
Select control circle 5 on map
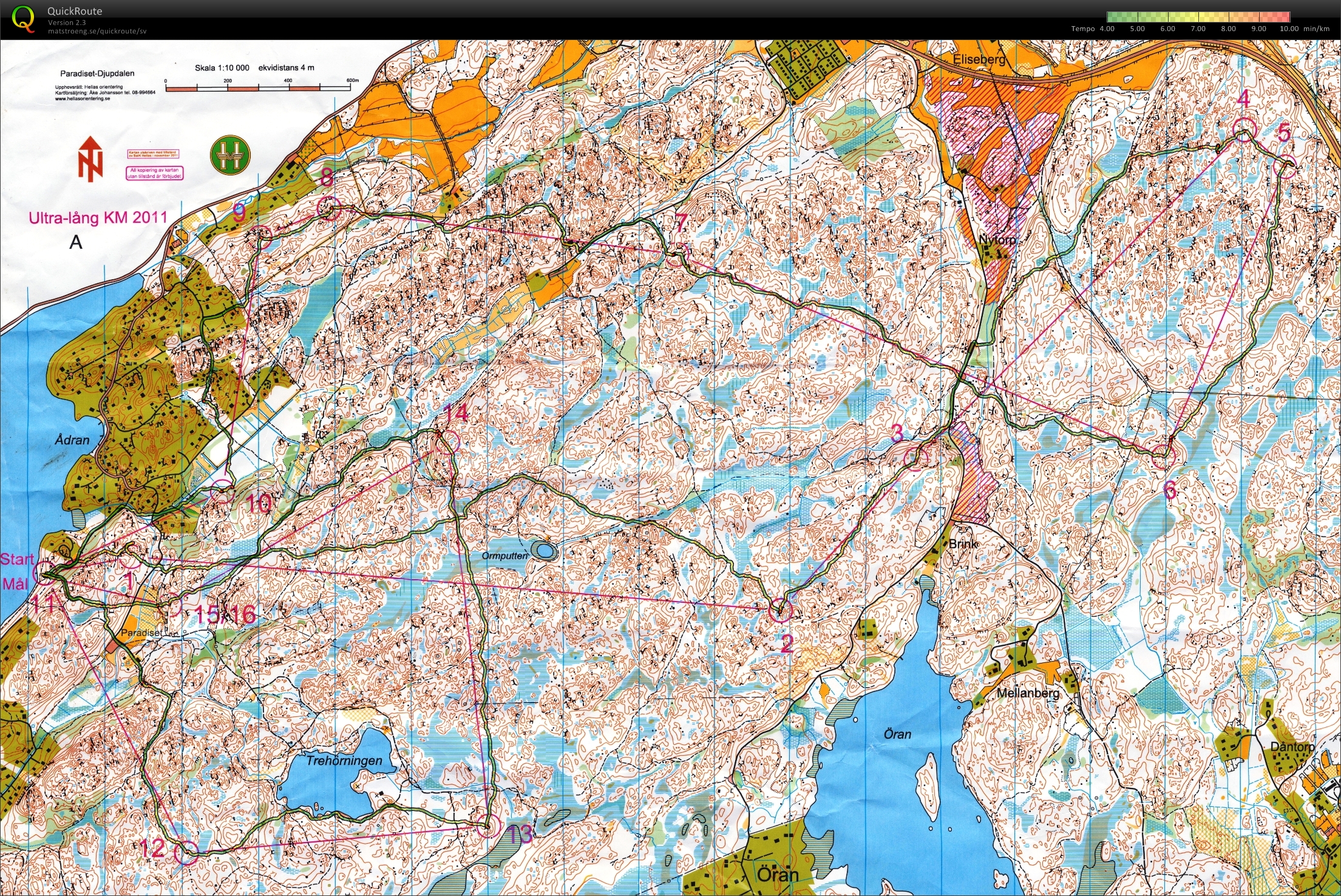[1285, 167]
